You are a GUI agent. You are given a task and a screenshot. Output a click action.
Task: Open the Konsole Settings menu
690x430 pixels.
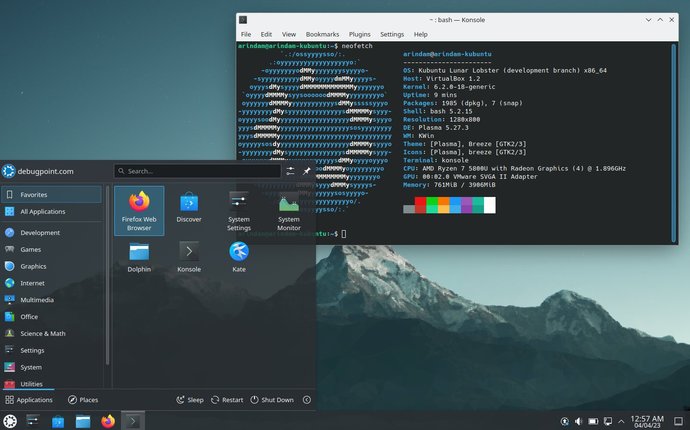[392, 34]
